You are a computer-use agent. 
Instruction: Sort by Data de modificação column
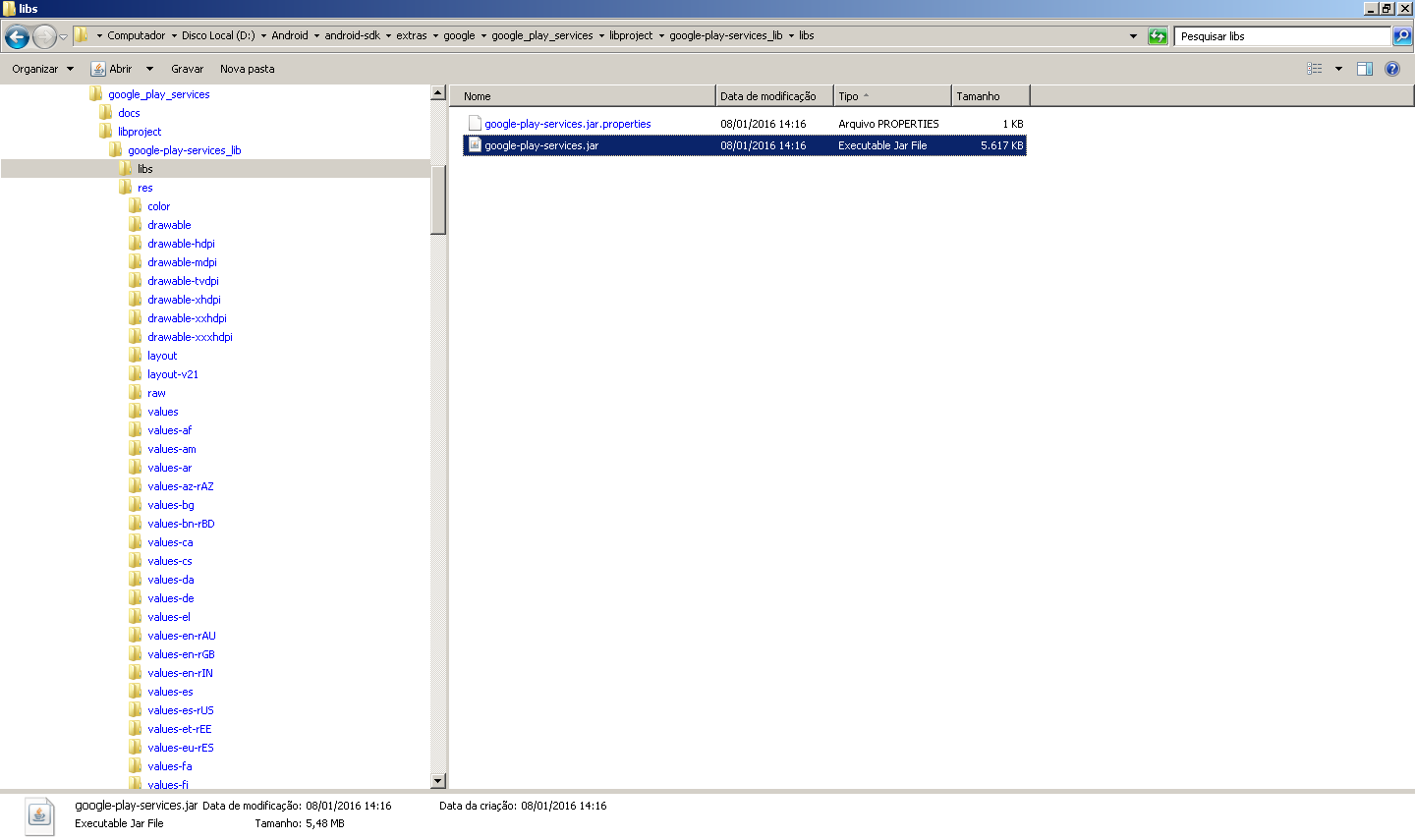[x=774, y=96]
